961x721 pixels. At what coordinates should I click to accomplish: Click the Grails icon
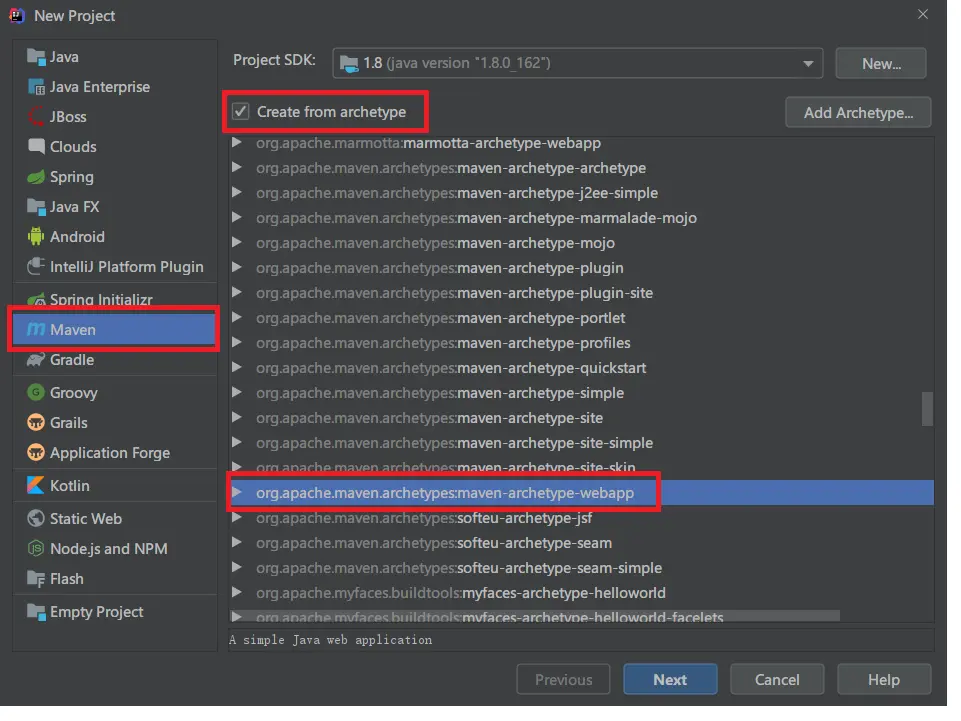[36, 424]
